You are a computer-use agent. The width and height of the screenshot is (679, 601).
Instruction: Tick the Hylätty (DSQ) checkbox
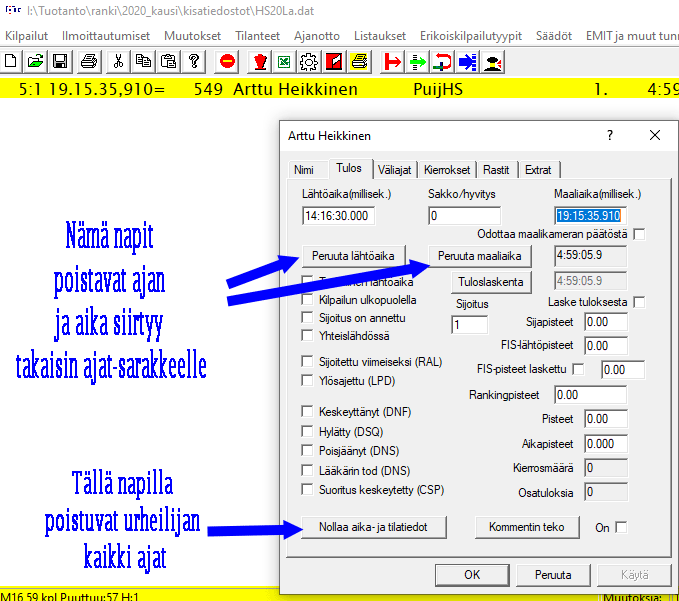coord(308,431)
